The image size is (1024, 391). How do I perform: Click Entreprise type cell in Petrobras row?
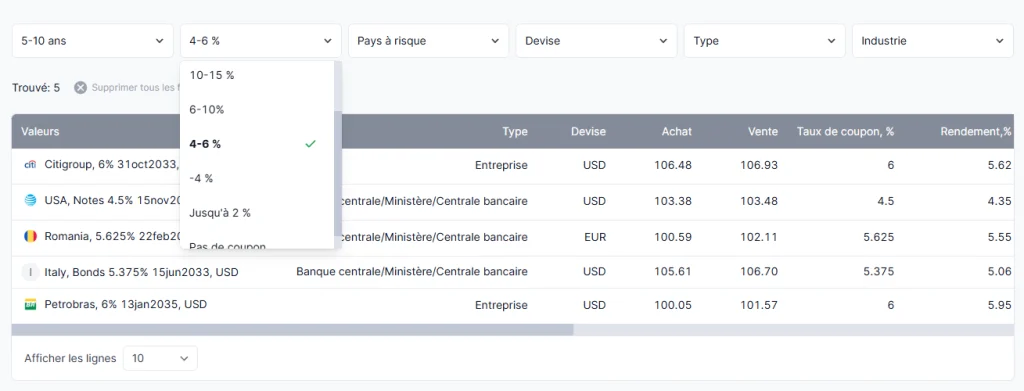point(501,305)
